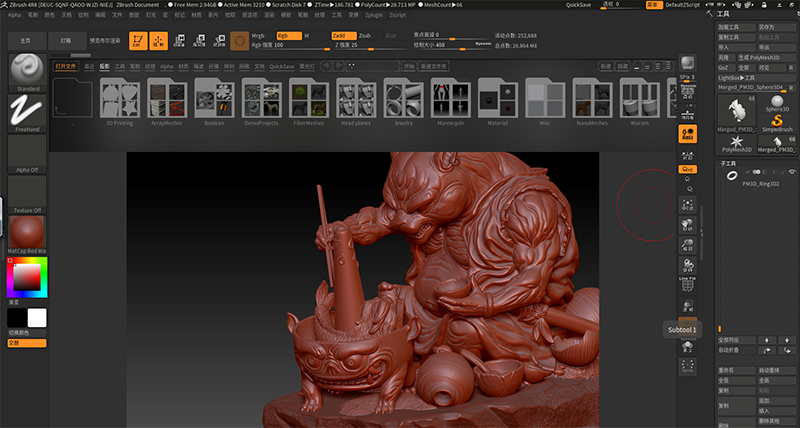
Task: Open the NanoMeshes folder
Action: pyautogui.click(x=592, y=102)
